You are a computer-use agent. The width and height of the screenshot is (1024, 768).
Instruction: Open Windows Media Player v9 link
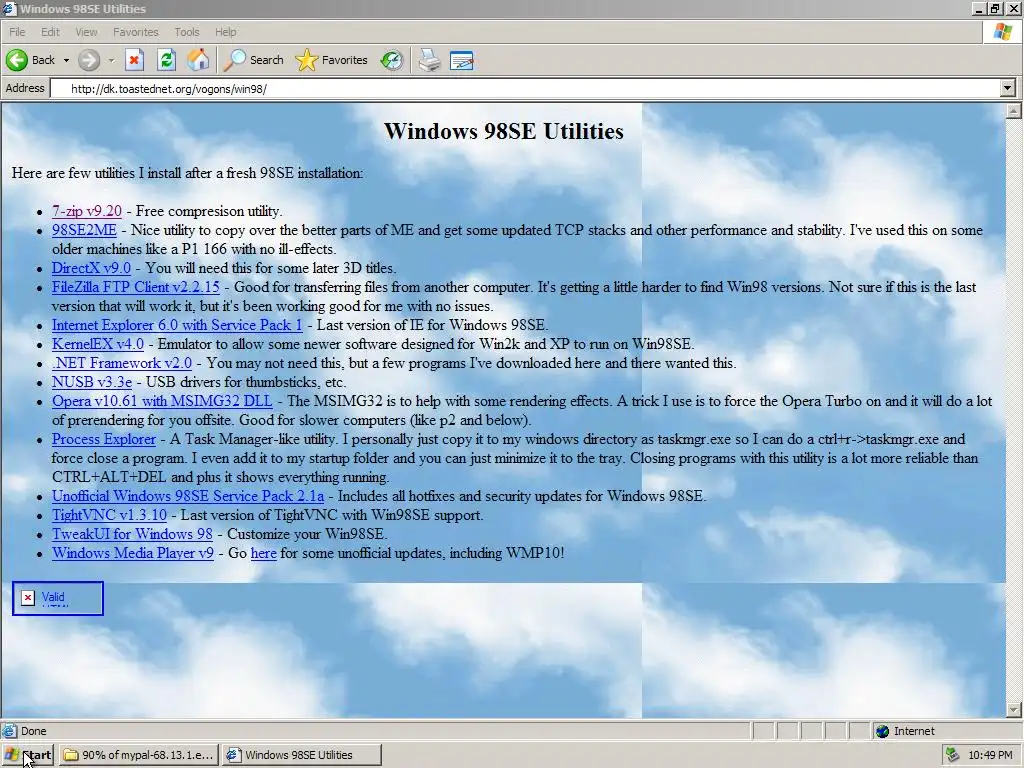(133, 552)
